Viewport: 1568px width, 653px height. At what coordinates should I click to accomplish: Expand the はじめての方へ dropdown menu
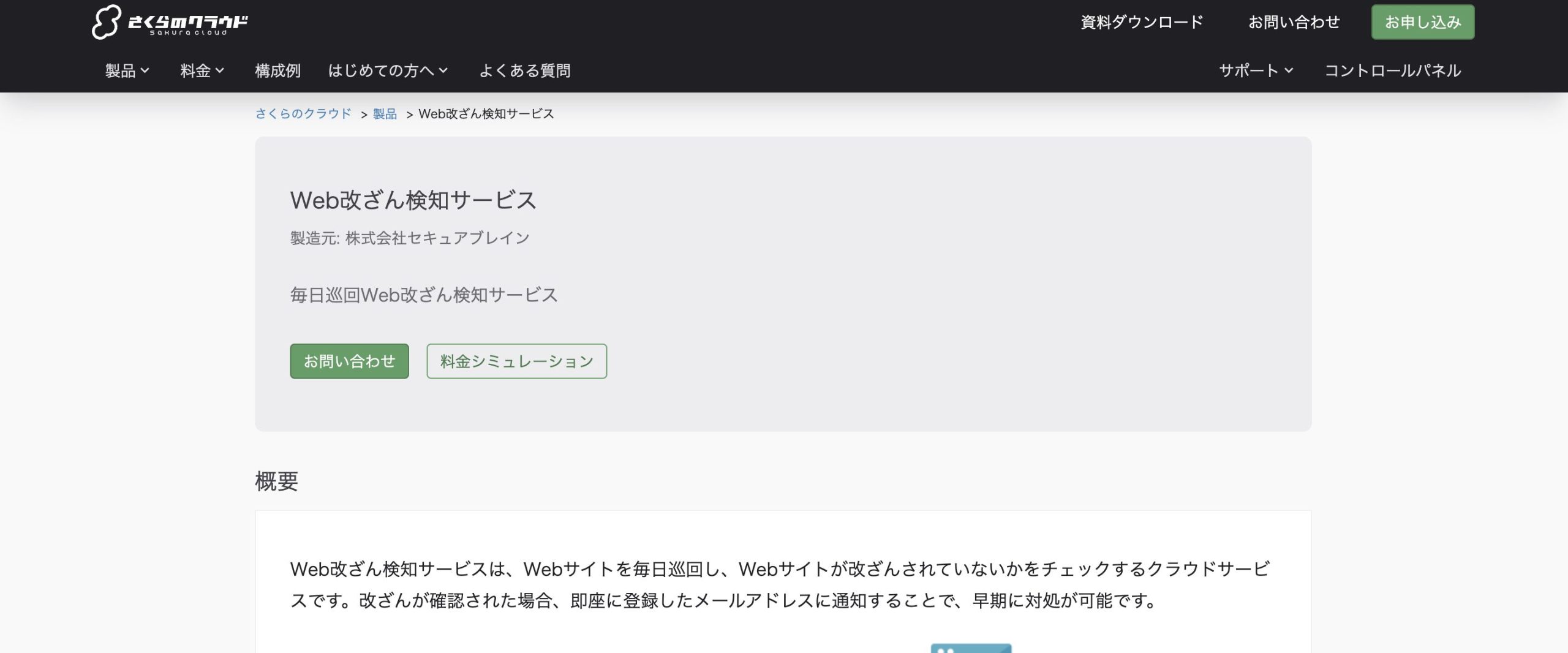(388, 71)
